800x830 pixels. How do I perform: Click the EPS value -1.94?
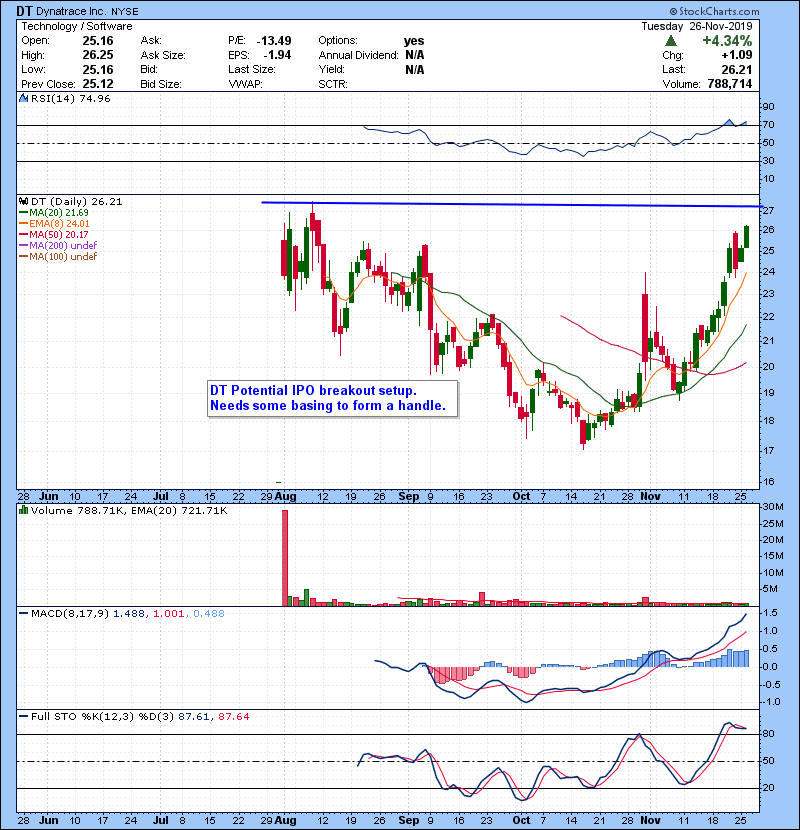tap(277, 55)
